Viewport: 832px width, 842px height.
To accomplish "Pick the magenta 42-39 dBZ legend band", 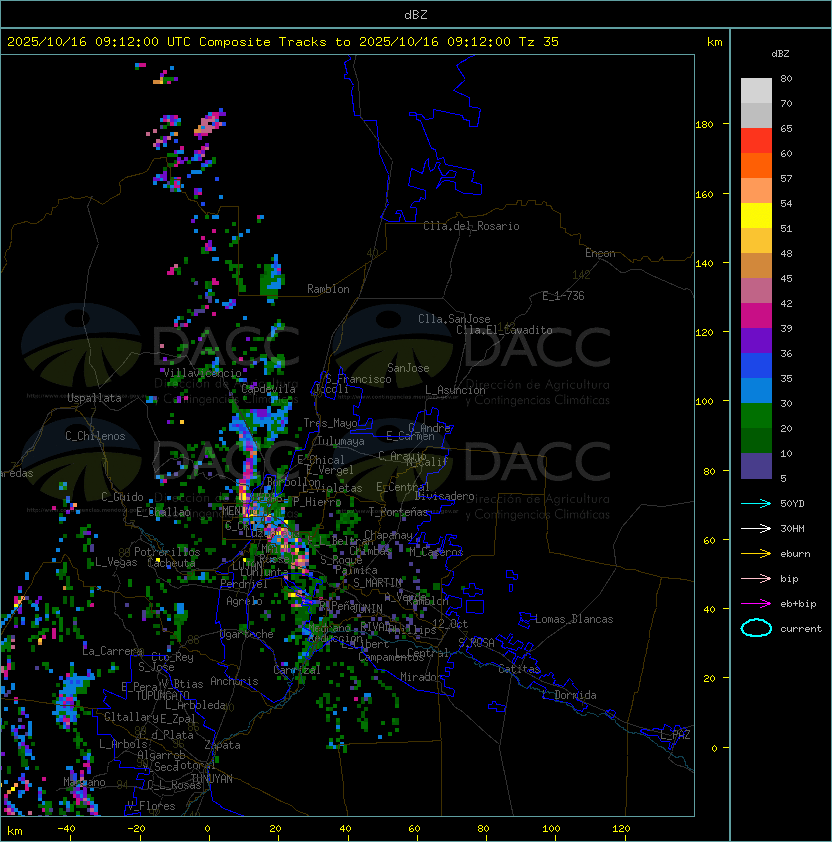I will [756, 316].
